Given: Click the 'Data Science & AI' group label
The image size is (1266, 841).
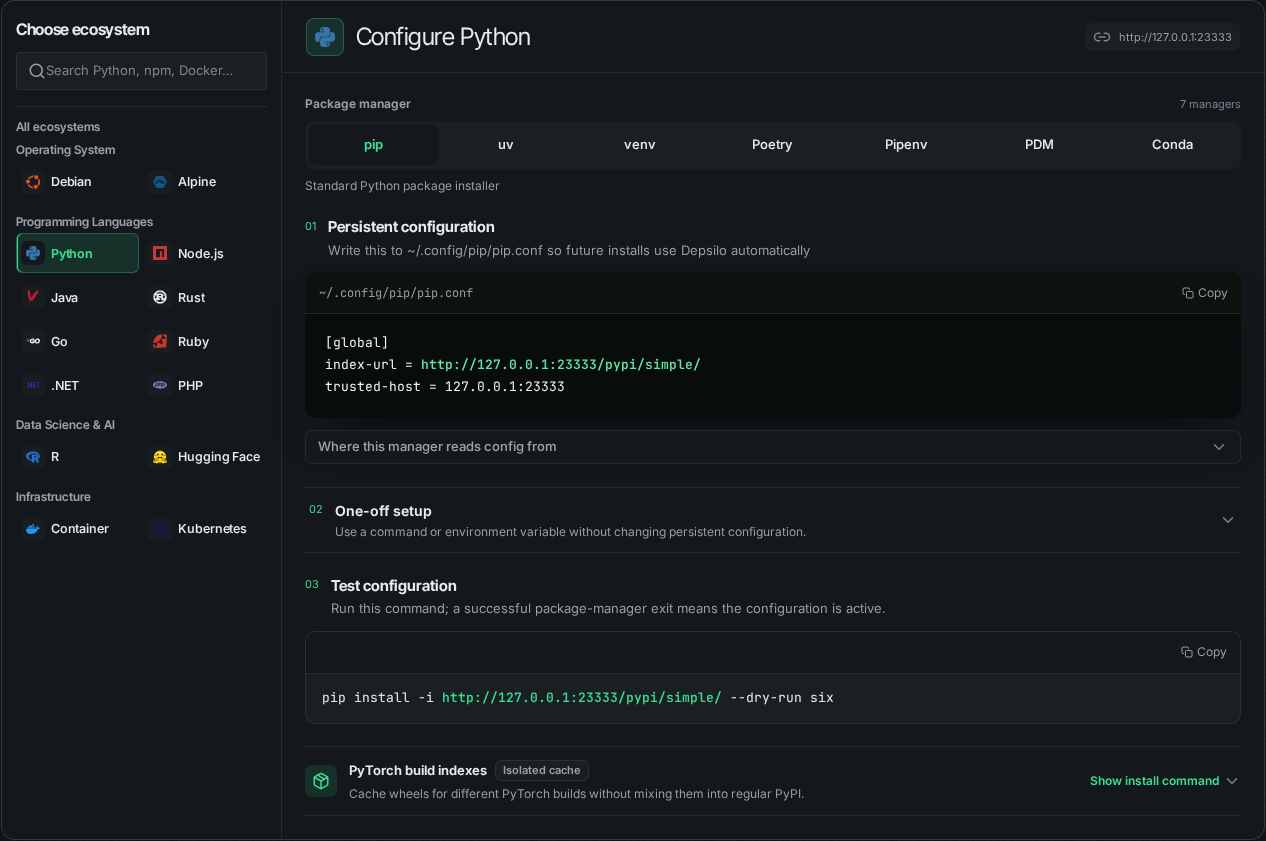Looking at the screenshot, I should point(66,425).
